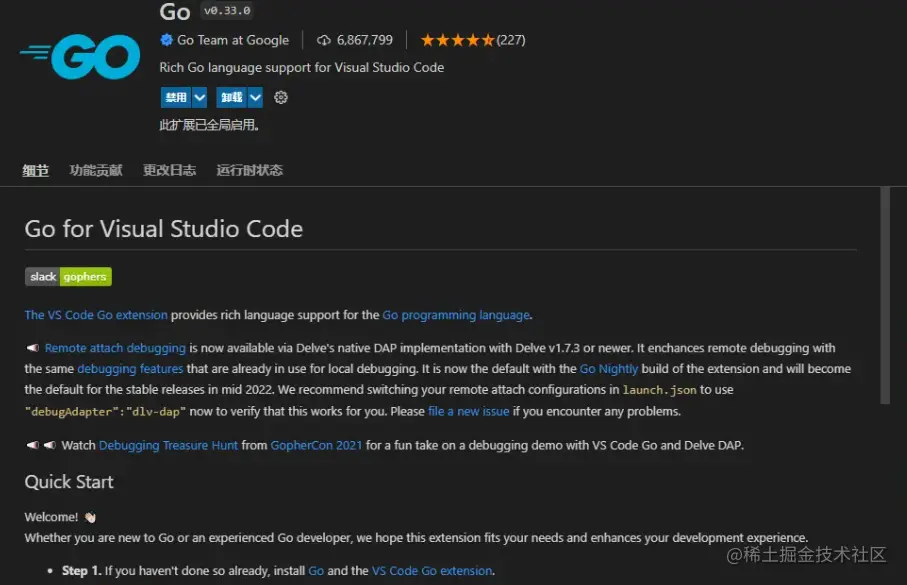The image size is (907, 585).
Task: Open The VS Code Go extension link in first paragraph
Action: click(96, 315)
